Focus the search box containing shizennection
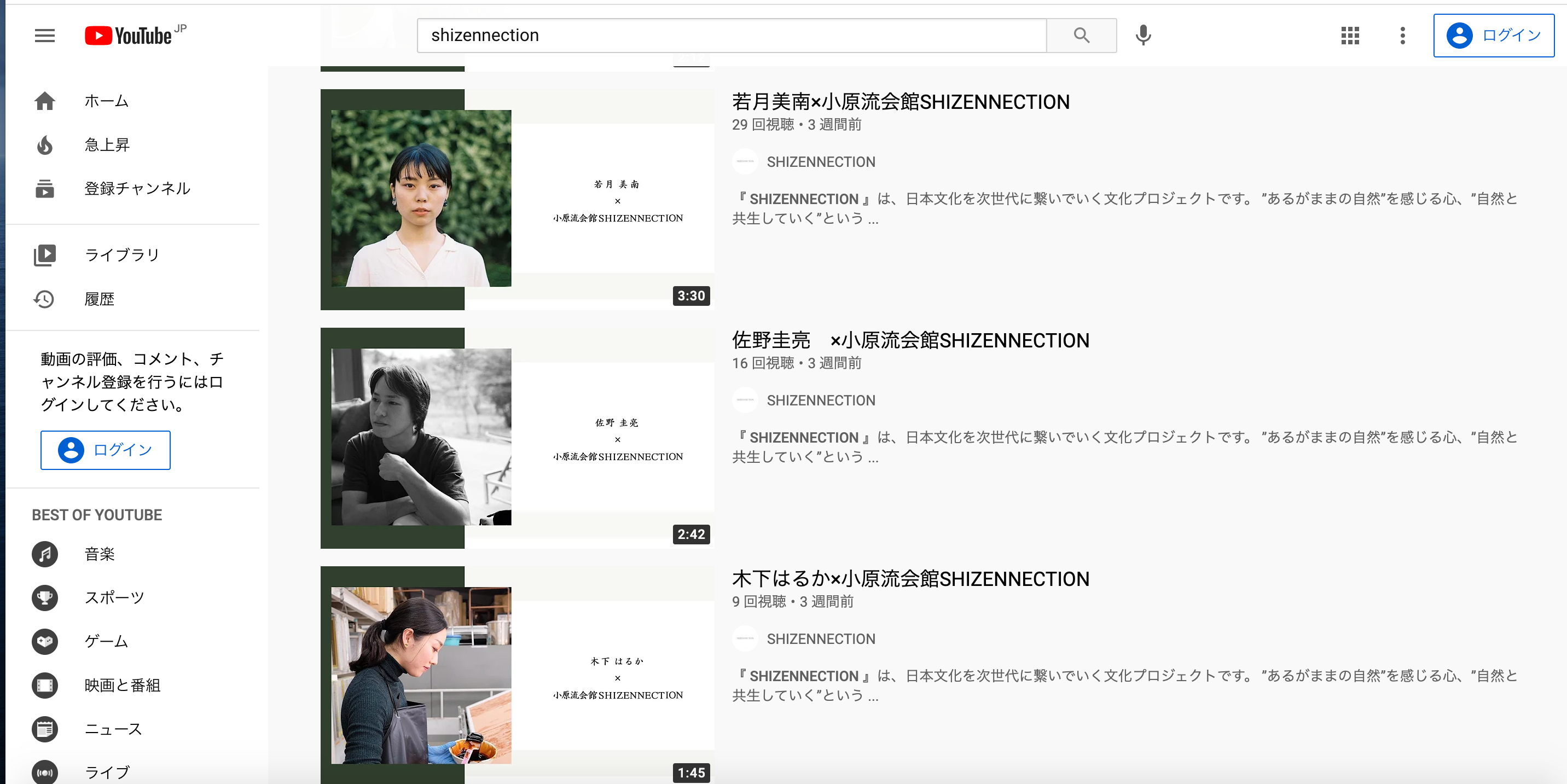The width and height of the screenshot is (1567, 784). [731, 35]
